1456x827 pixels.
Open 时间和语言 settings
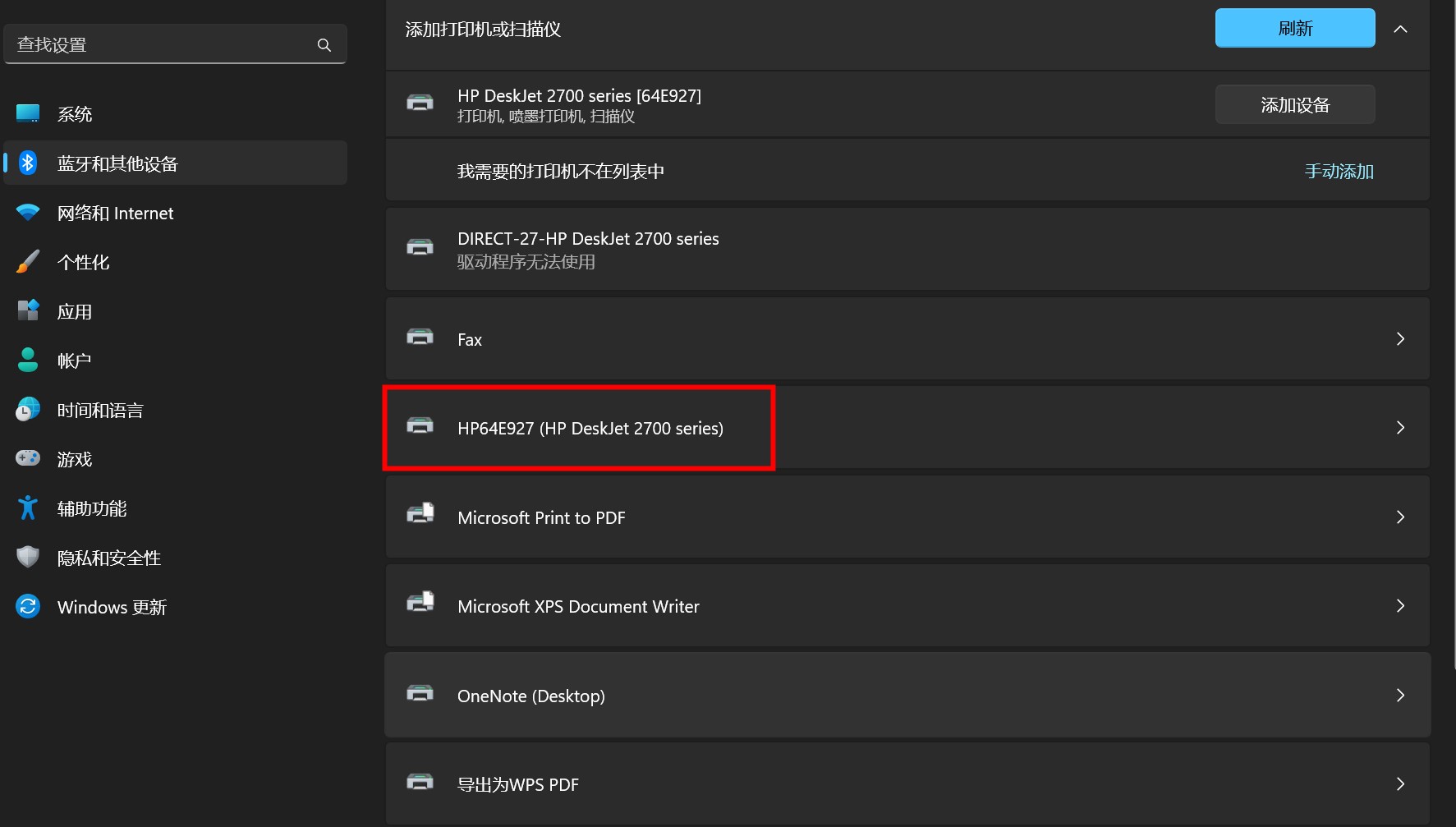pyautogui.click(x=175, y=409)
